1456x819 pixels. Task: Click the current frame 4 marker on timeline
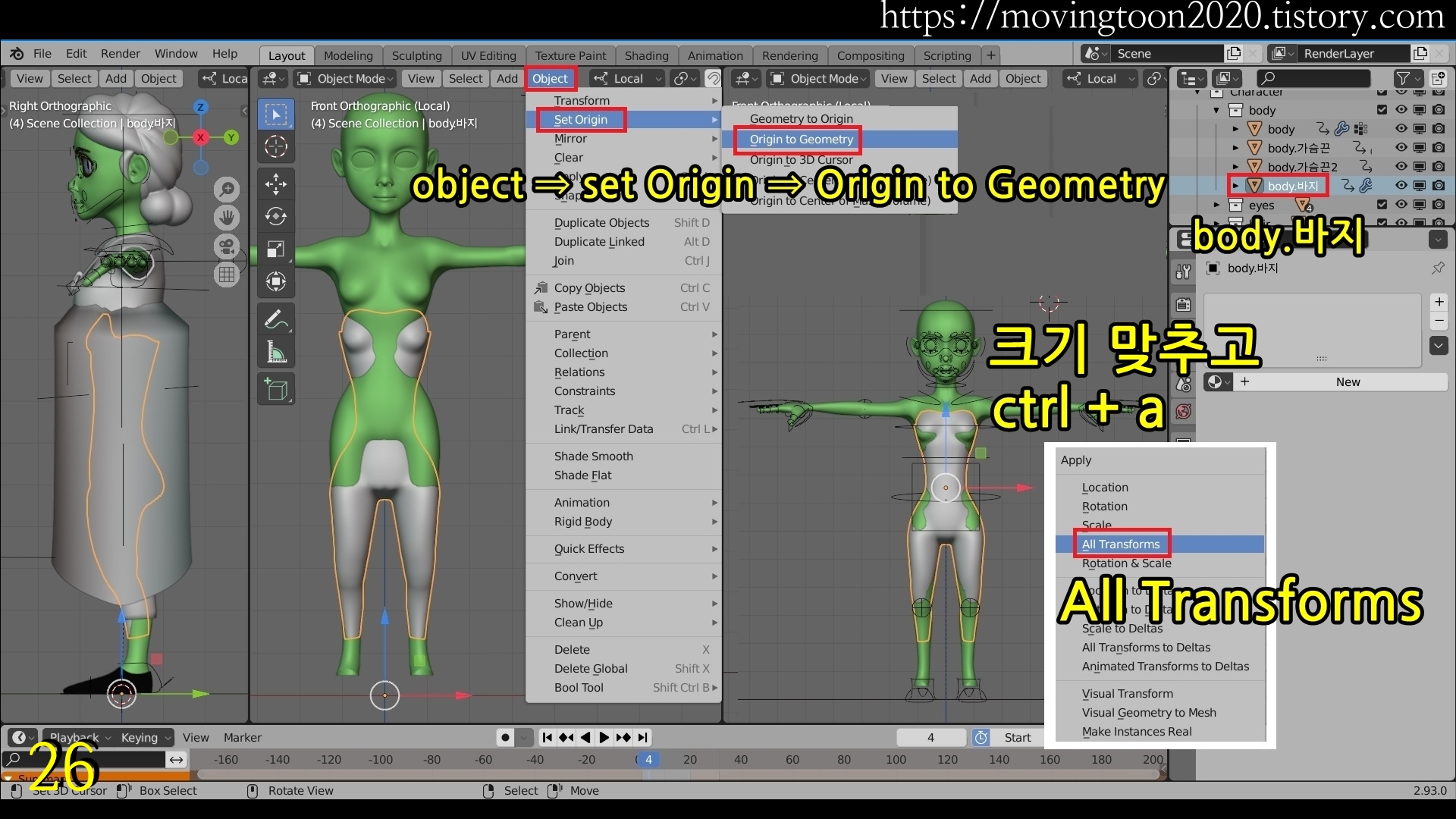tap(648, 759)
